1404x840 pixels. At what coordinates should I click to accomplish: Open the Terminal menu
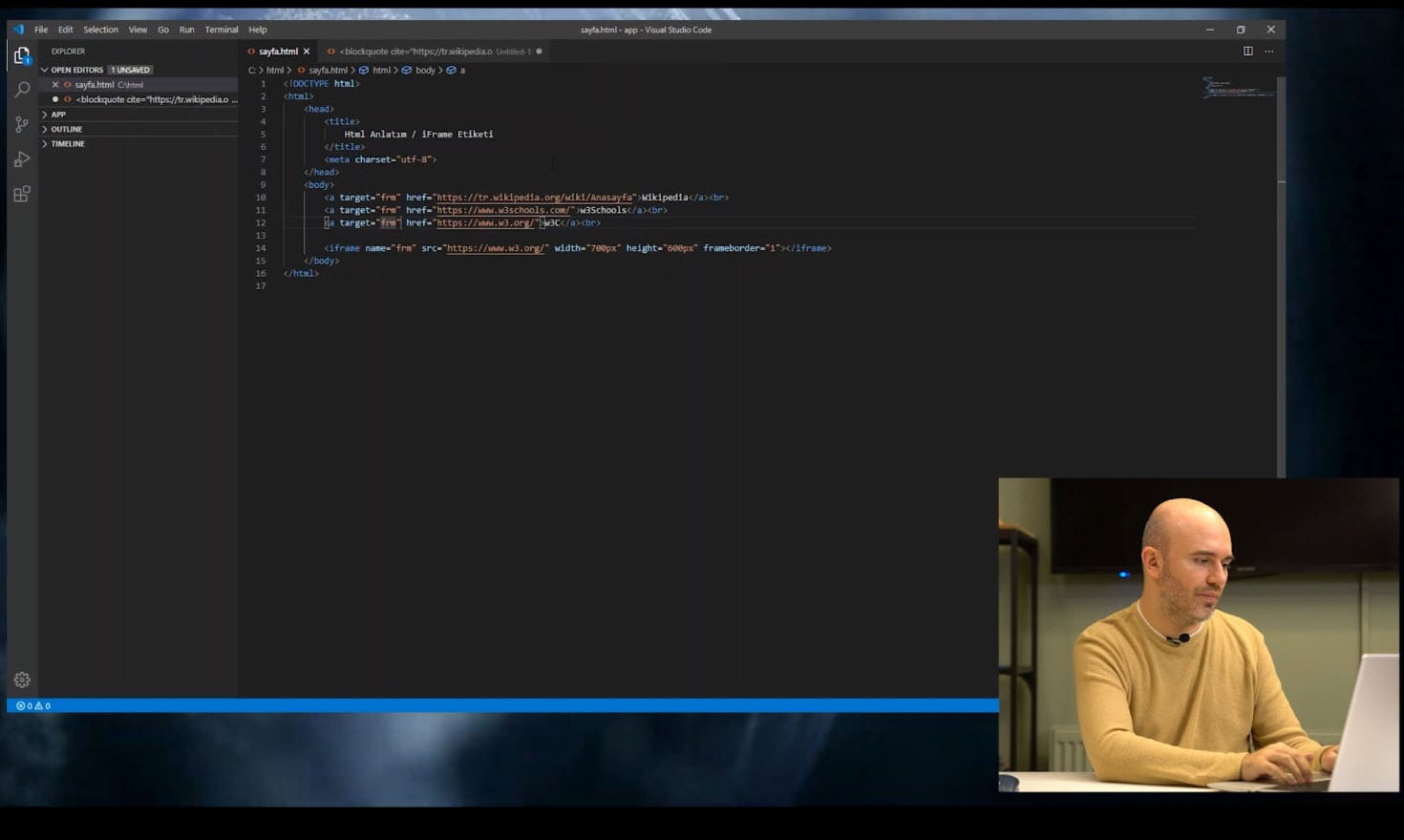tap(221, 30)
